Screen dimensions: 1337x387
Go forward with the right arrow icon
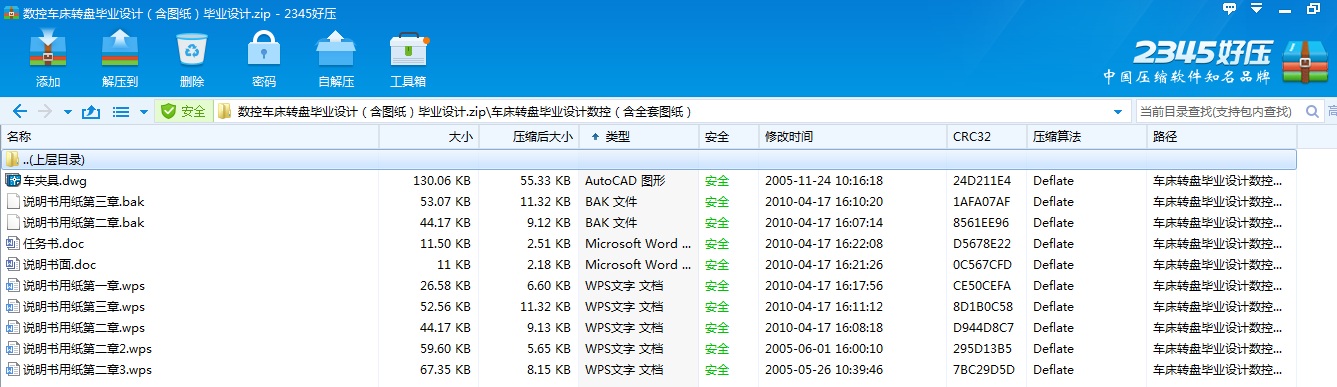point(45,111)
